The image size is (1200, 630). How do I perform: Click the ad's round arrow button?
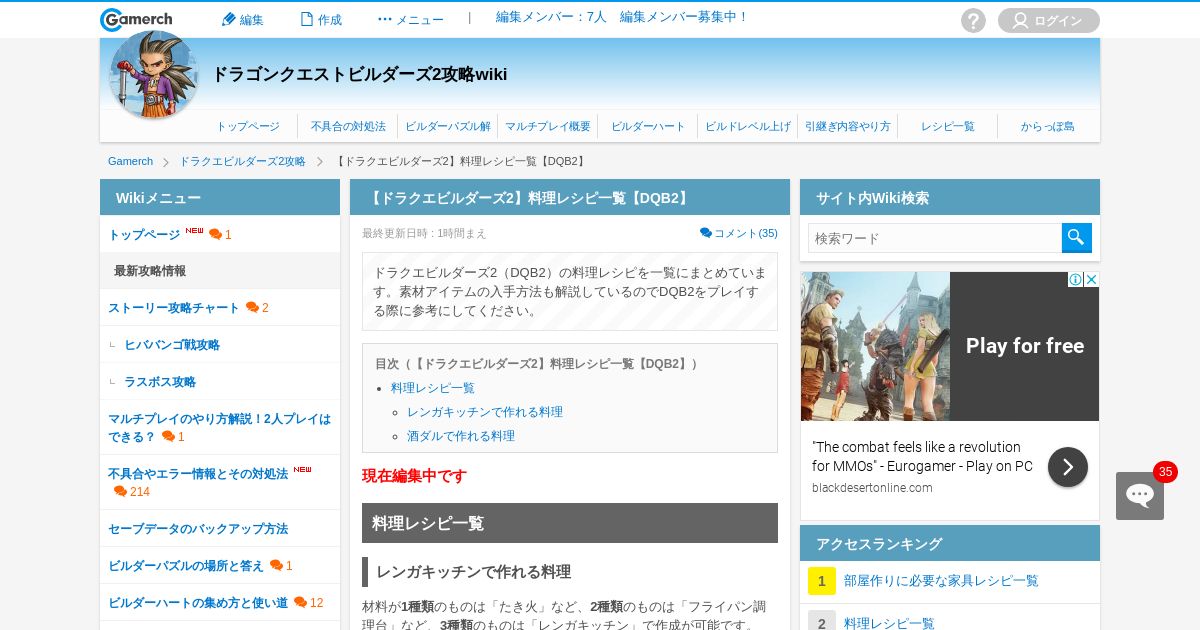coord(1068,467)
